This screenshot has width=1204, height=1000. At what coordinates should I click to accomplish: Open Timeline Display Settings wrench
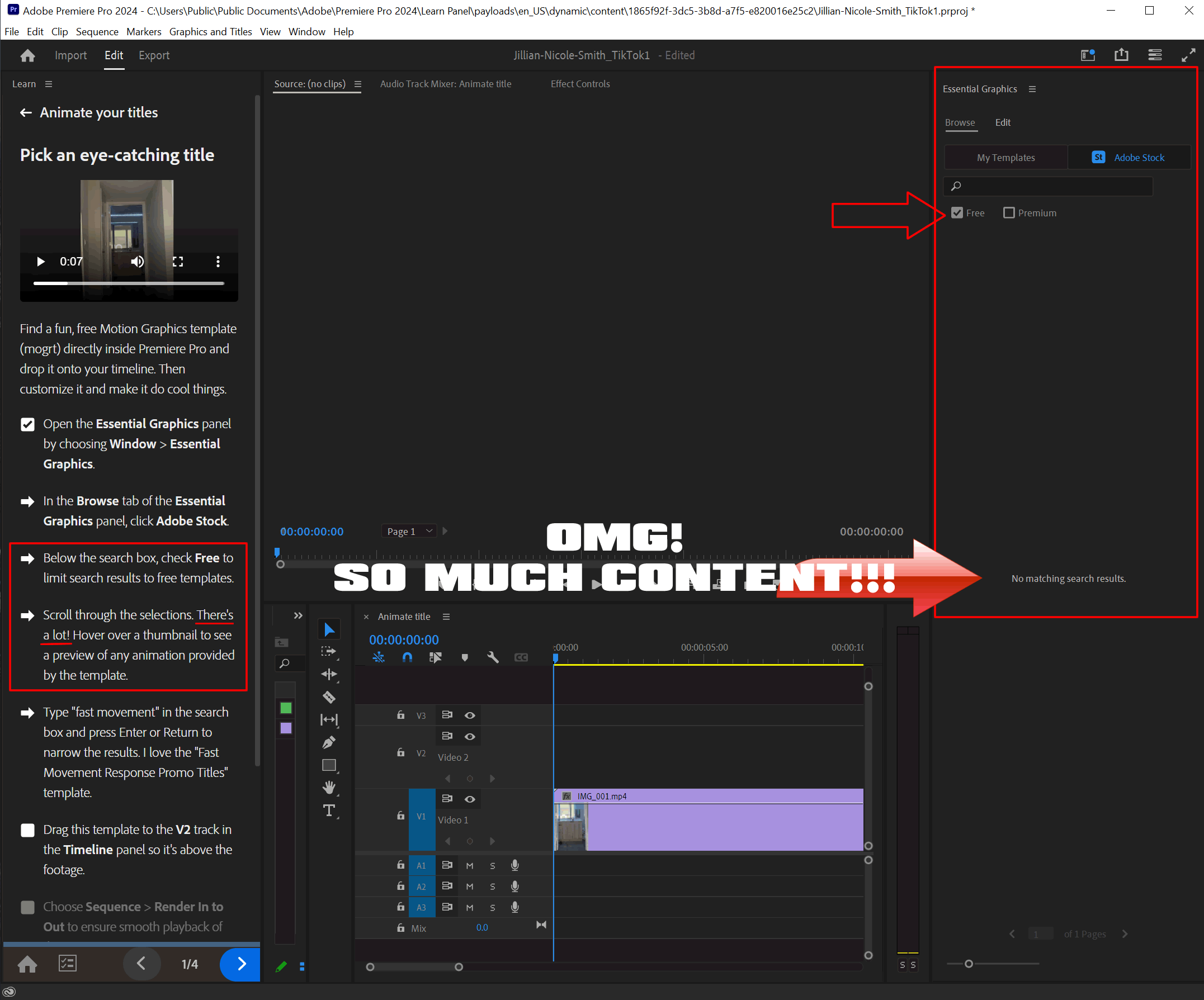tap(493, 657)
